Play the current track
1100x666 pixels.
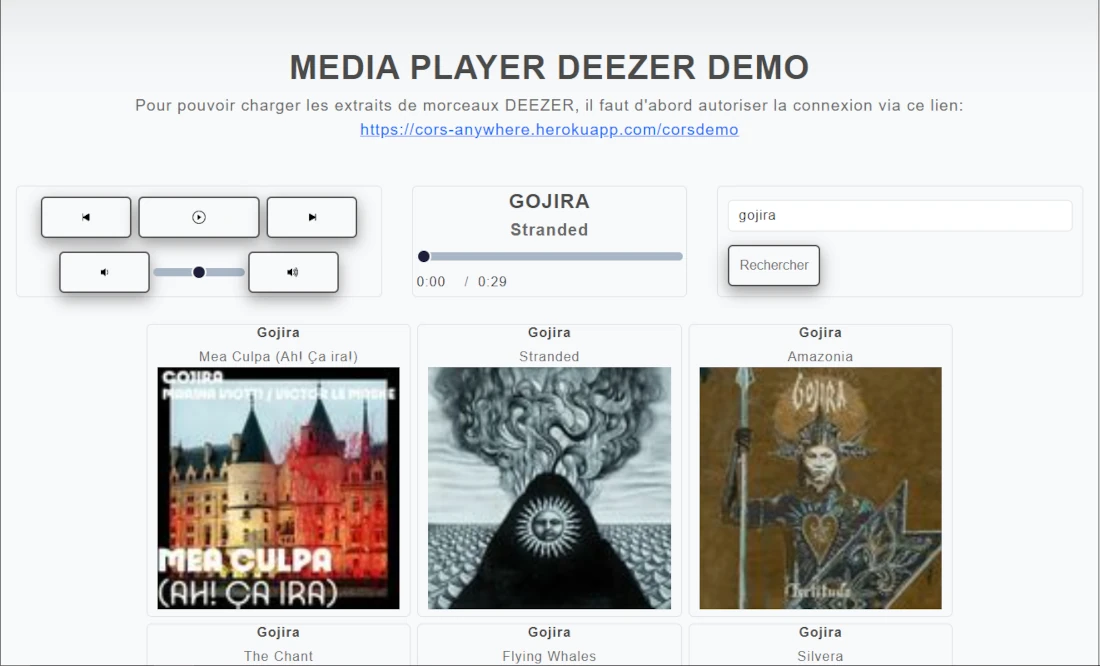(x=199, y=218)
